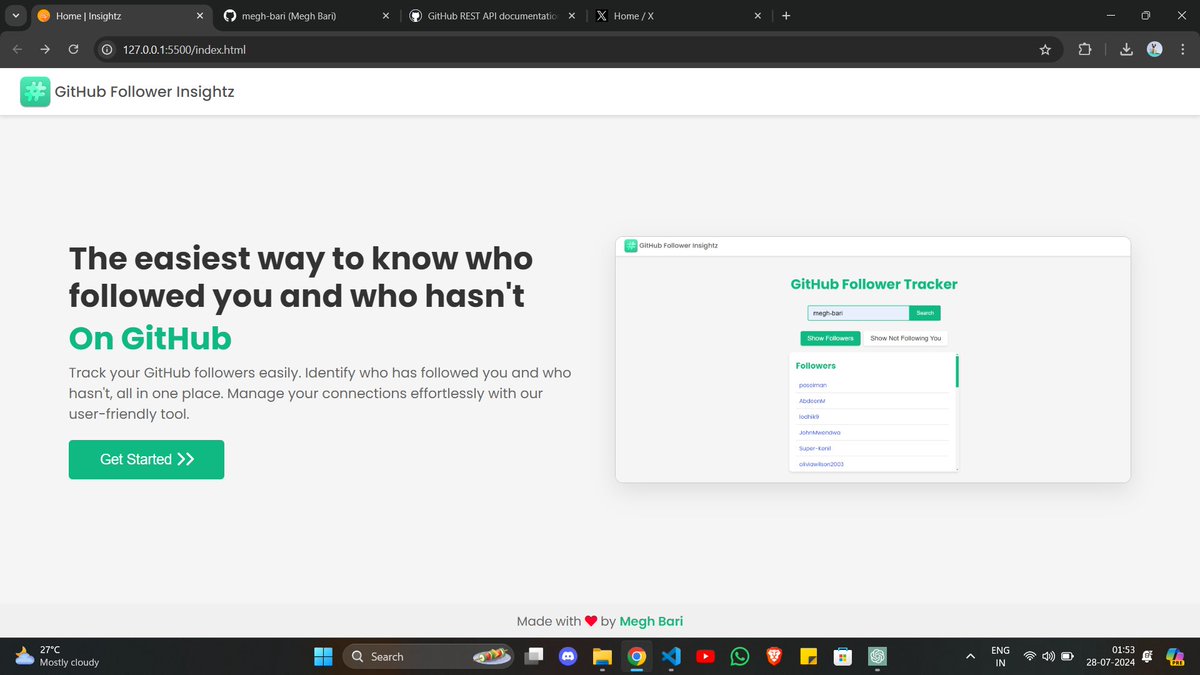Viewport: 1200px width, 675px height.
Task: Switch to the Home / X tab
Action: 678,16
